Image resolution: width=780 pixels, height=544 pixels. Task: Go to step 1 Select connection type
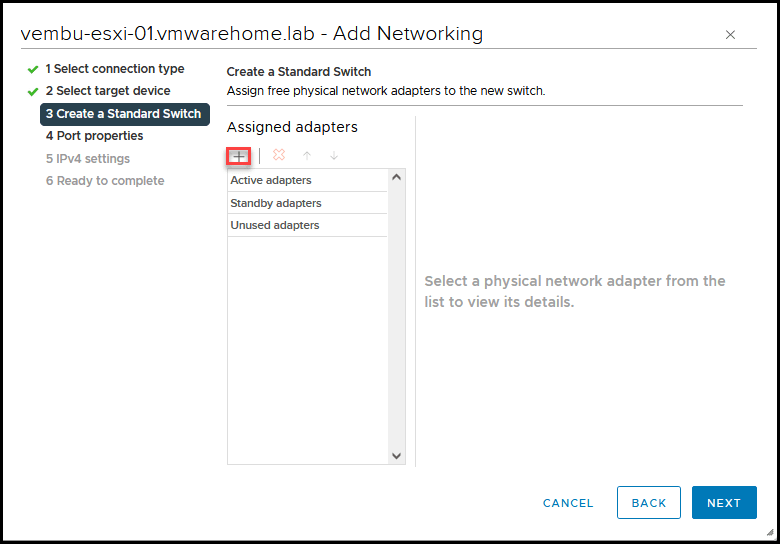115,69
